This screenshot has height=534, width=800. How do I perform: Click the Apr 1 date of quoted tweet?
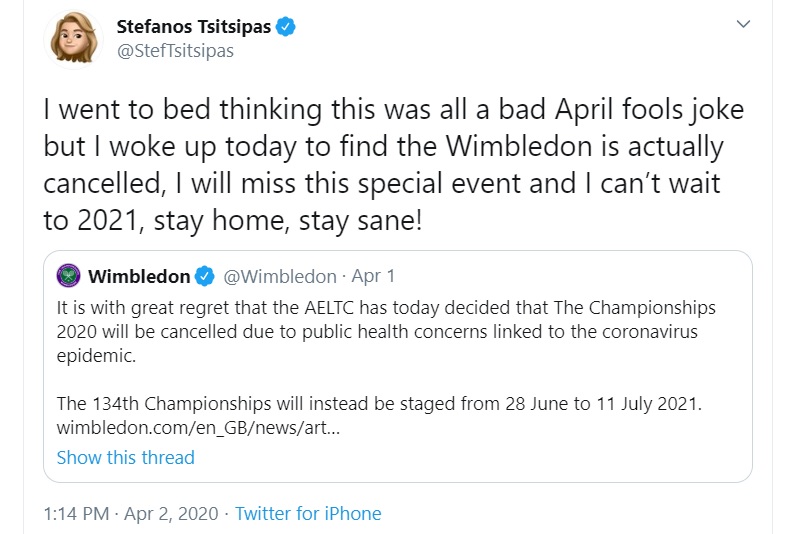374,276
